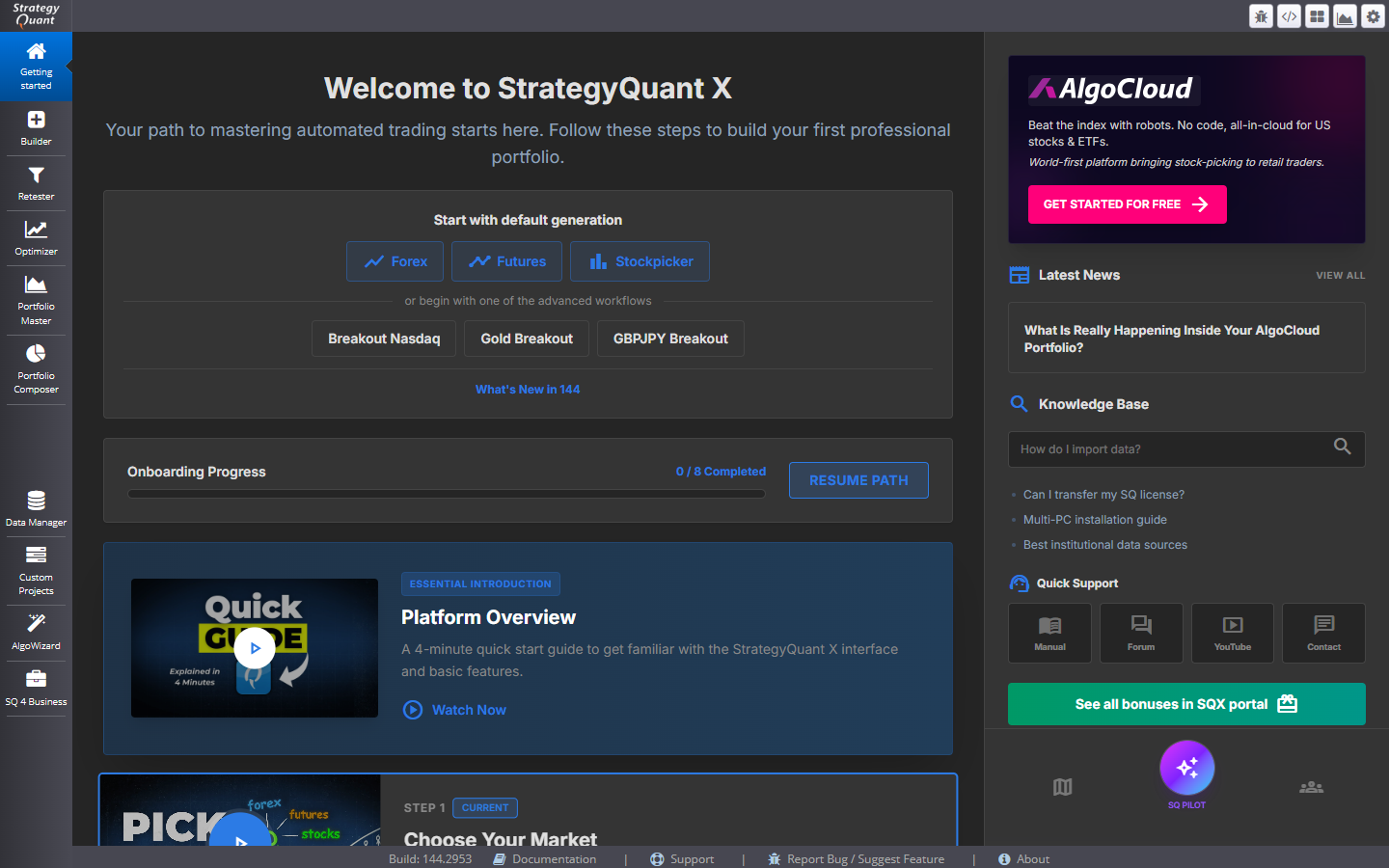Open What's New in 144 link
The height and width of the screenshot is (868, 1389).
tap(528, 390)
